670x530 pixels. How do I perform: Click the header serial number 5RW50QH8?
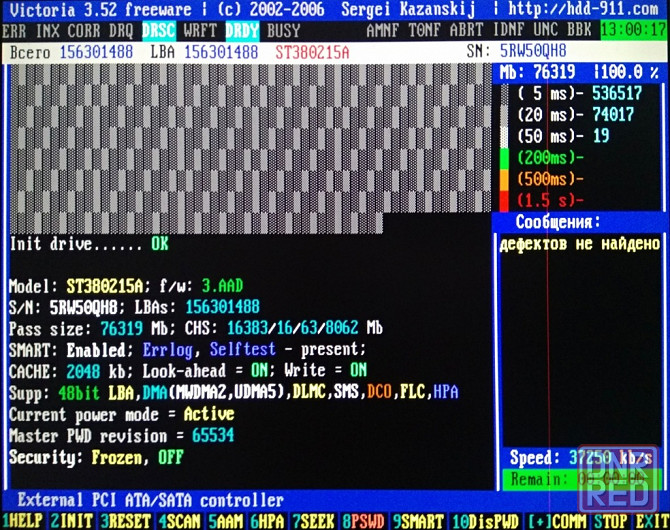(x=533, y=51)
